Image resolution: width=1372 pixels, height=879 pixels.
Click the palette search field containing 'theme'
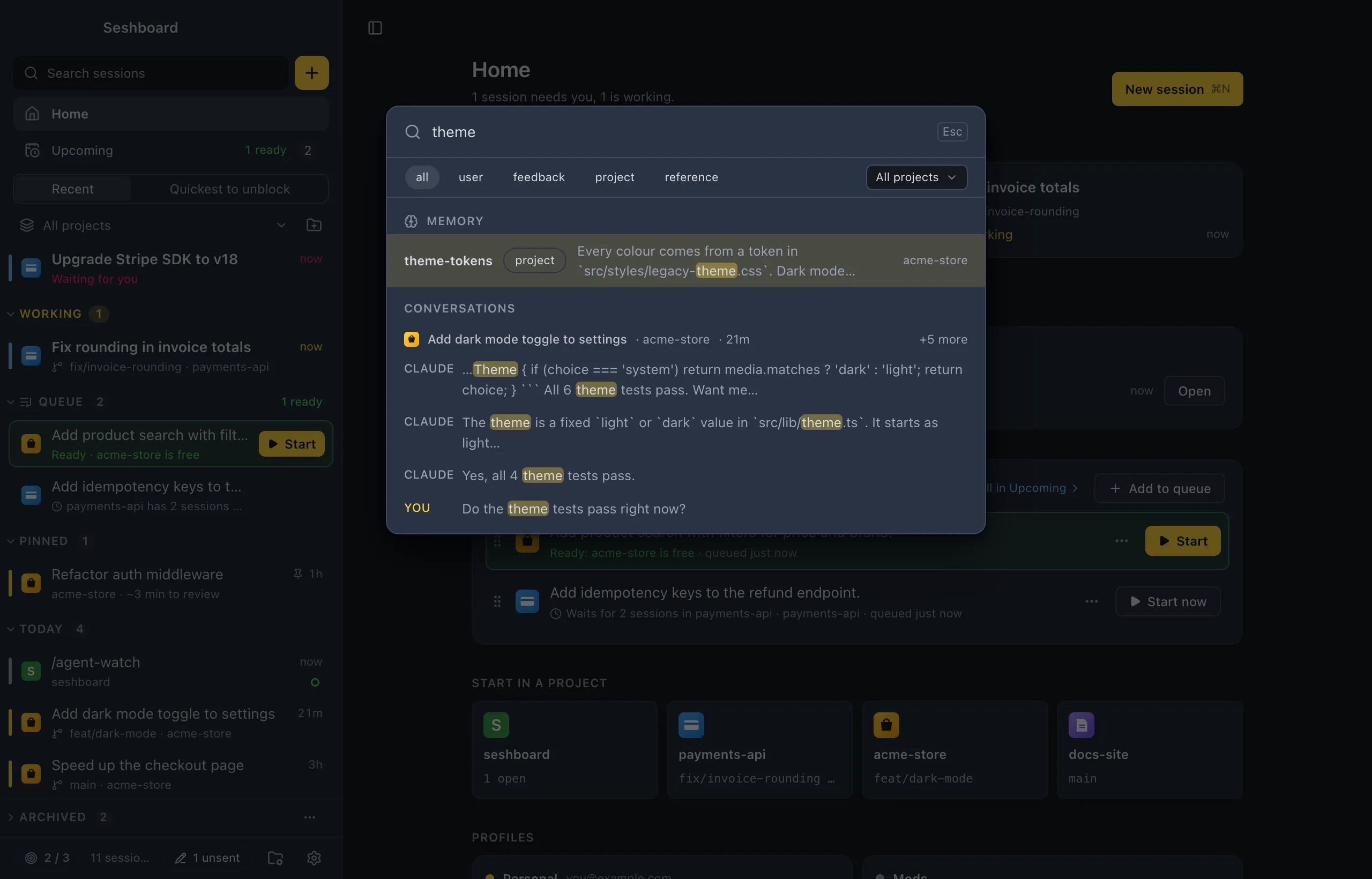pyautogui.click(x=679, y=132)
